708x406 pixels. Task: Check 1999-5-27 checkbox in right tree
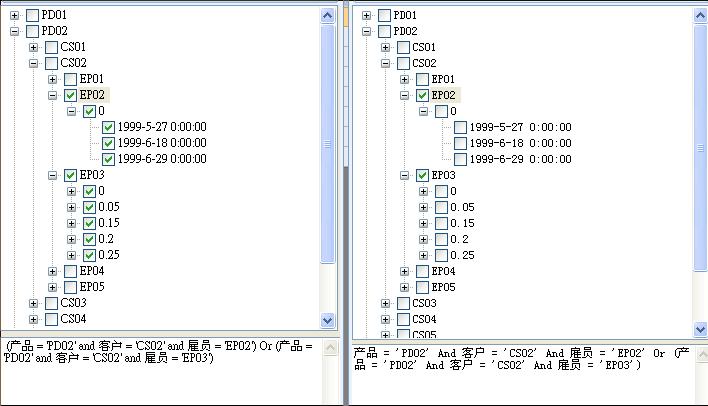[460, 127]
